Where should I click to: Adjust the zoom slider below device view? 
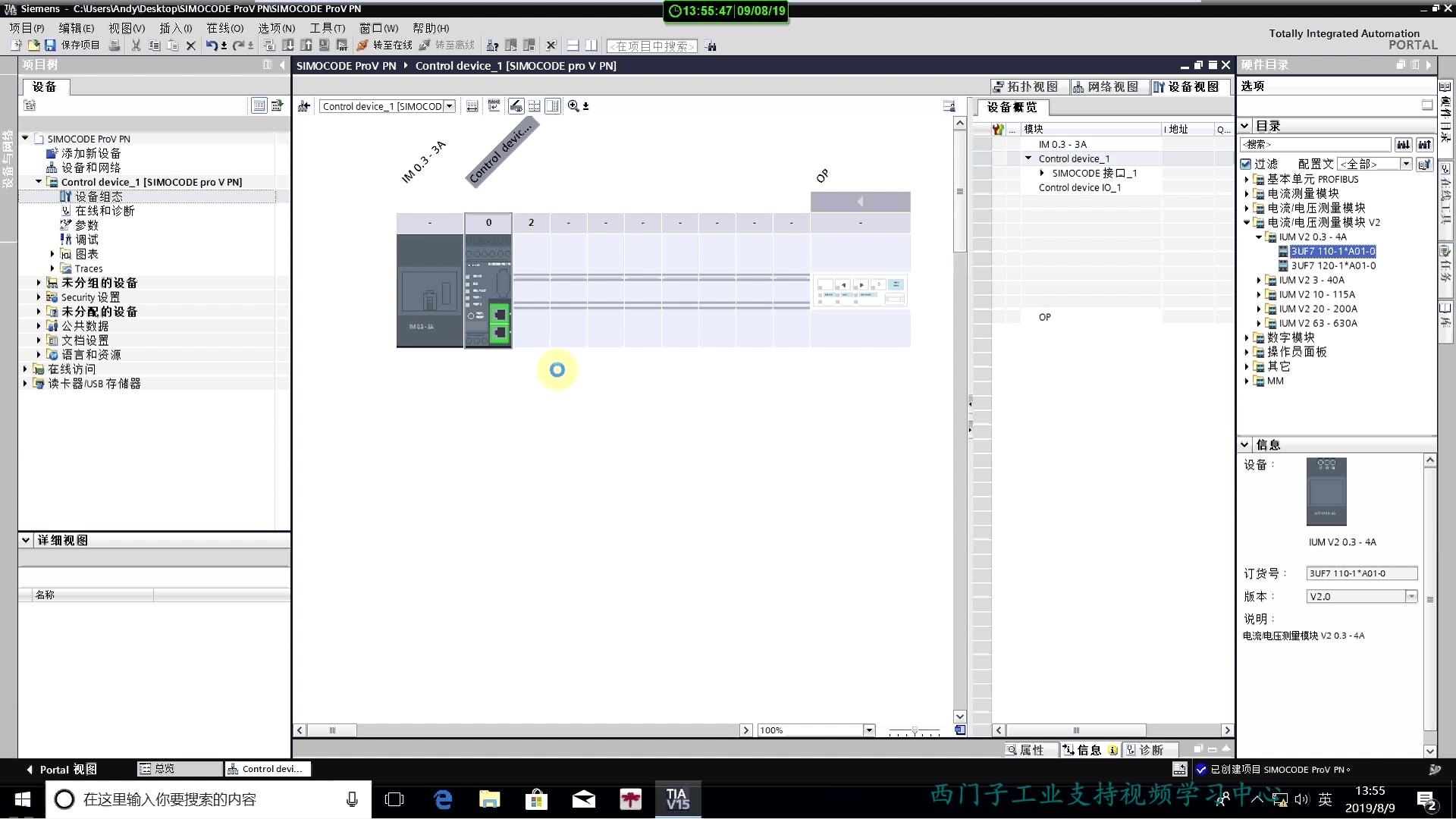tap(915, 731)
